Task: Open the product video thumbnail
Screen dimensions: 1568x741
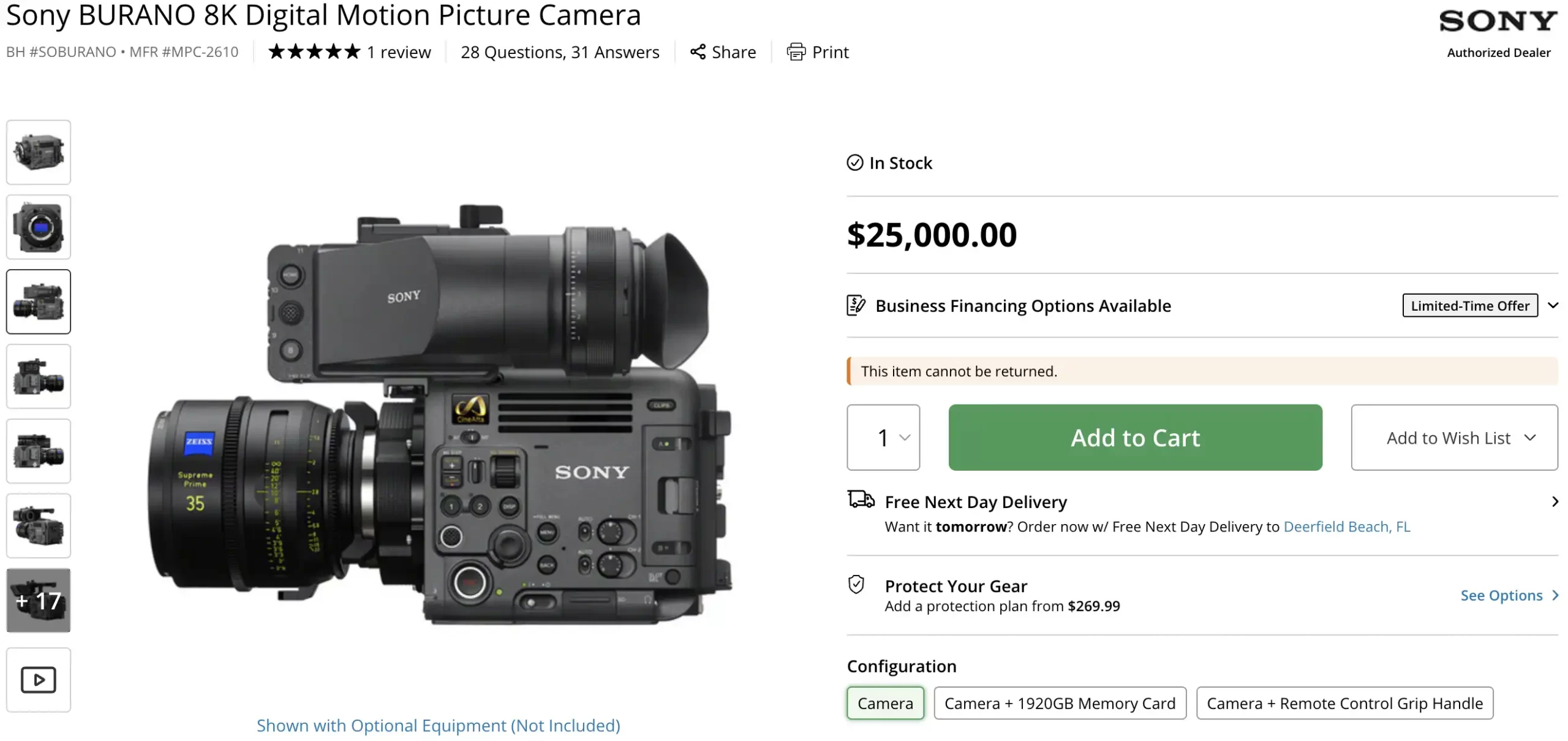Action: point(39,680)
